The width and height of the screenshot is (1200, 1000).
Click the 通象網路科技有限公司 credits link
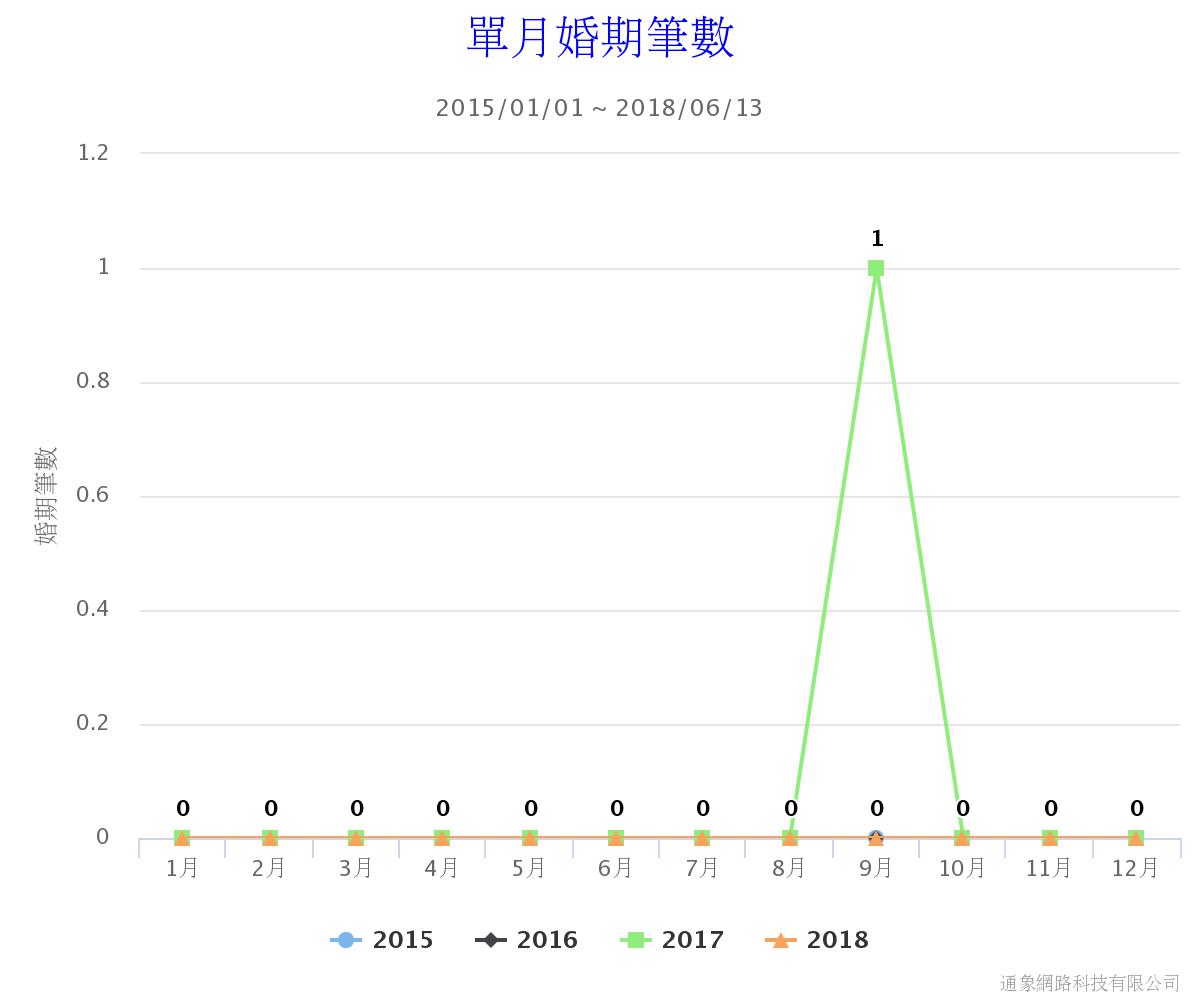point(1090,984)
